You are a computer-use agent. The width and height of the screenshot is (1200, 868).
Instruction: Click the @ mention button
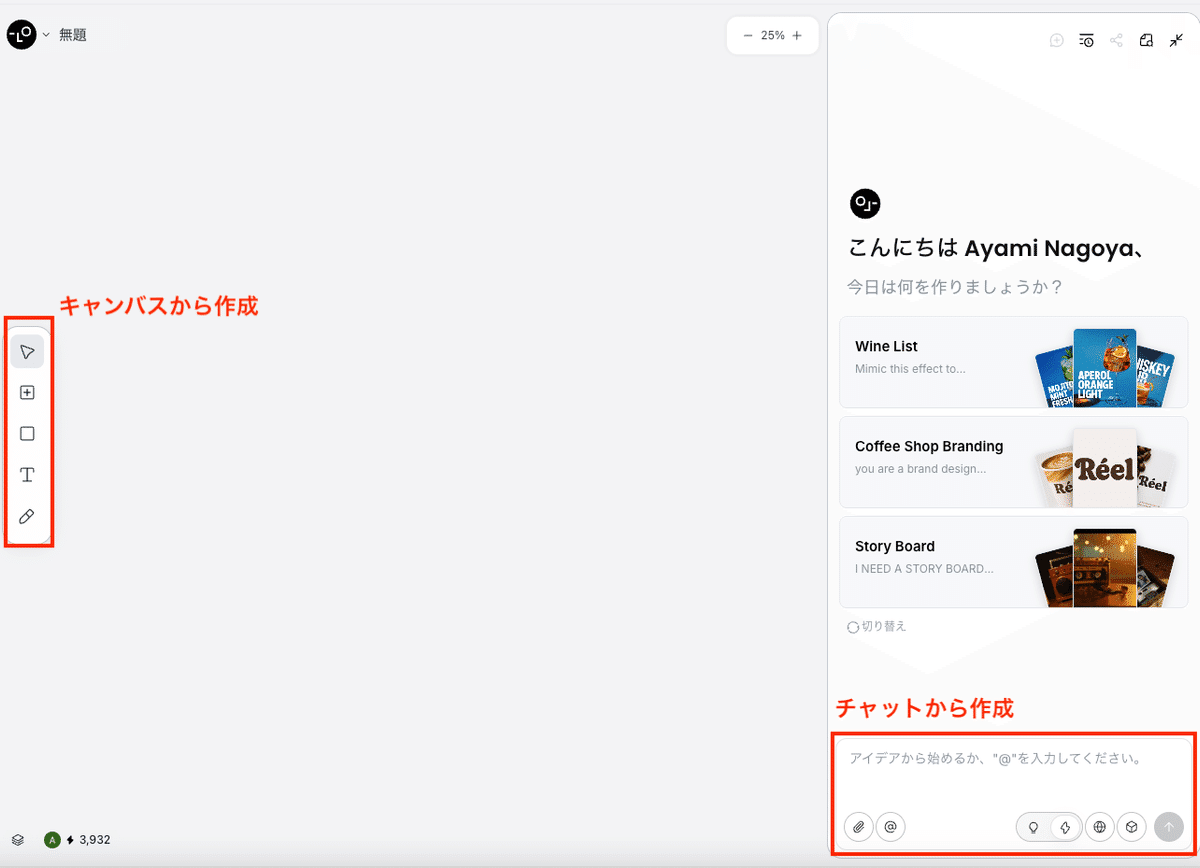pos(890,827)
